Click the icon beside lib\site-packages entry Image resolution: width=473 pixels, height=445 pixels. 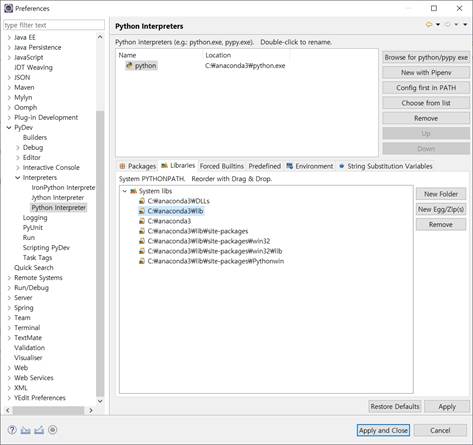[142, 231]
